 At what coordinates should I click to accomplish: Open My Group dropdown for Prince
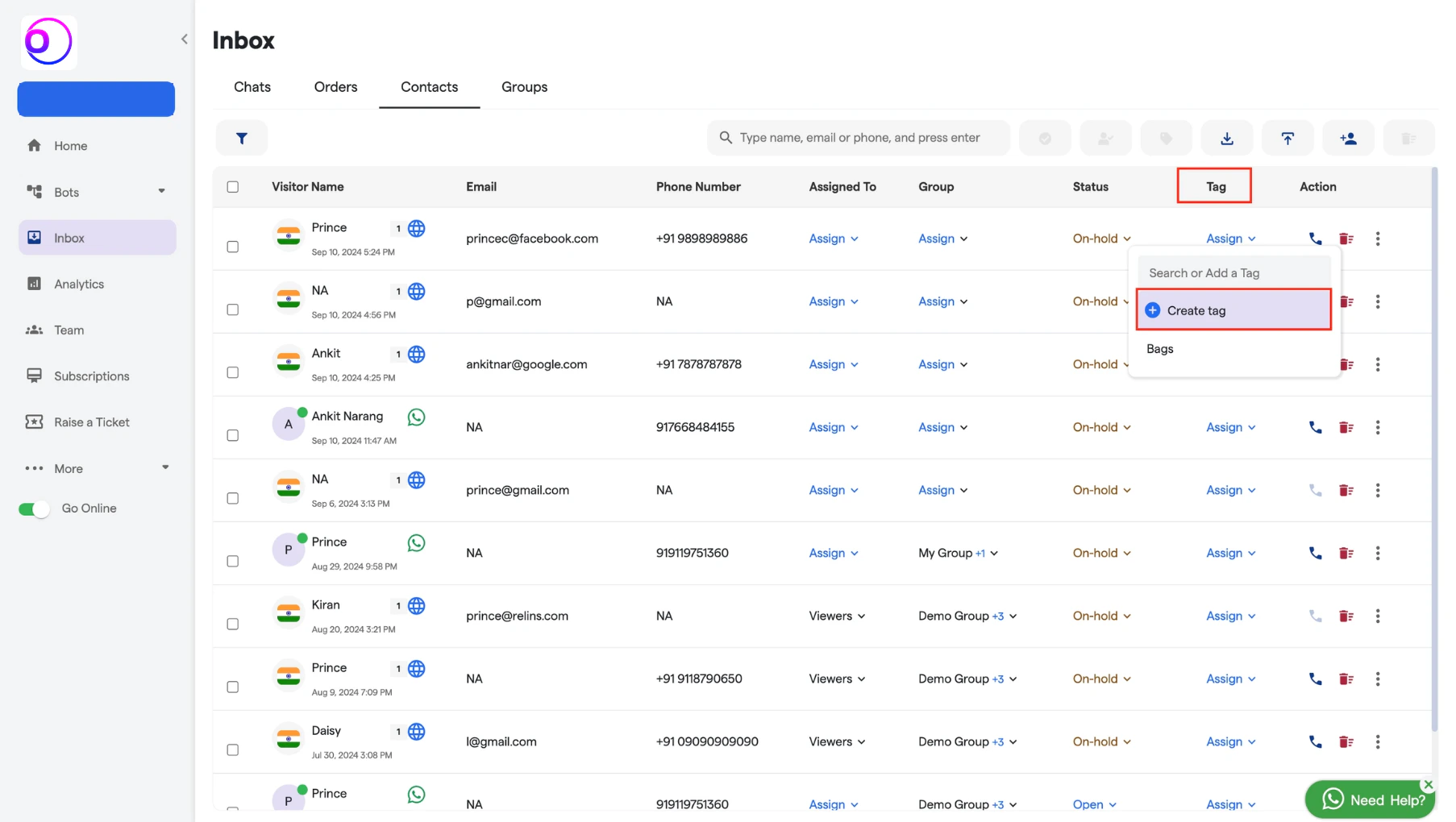click(958, 553)
